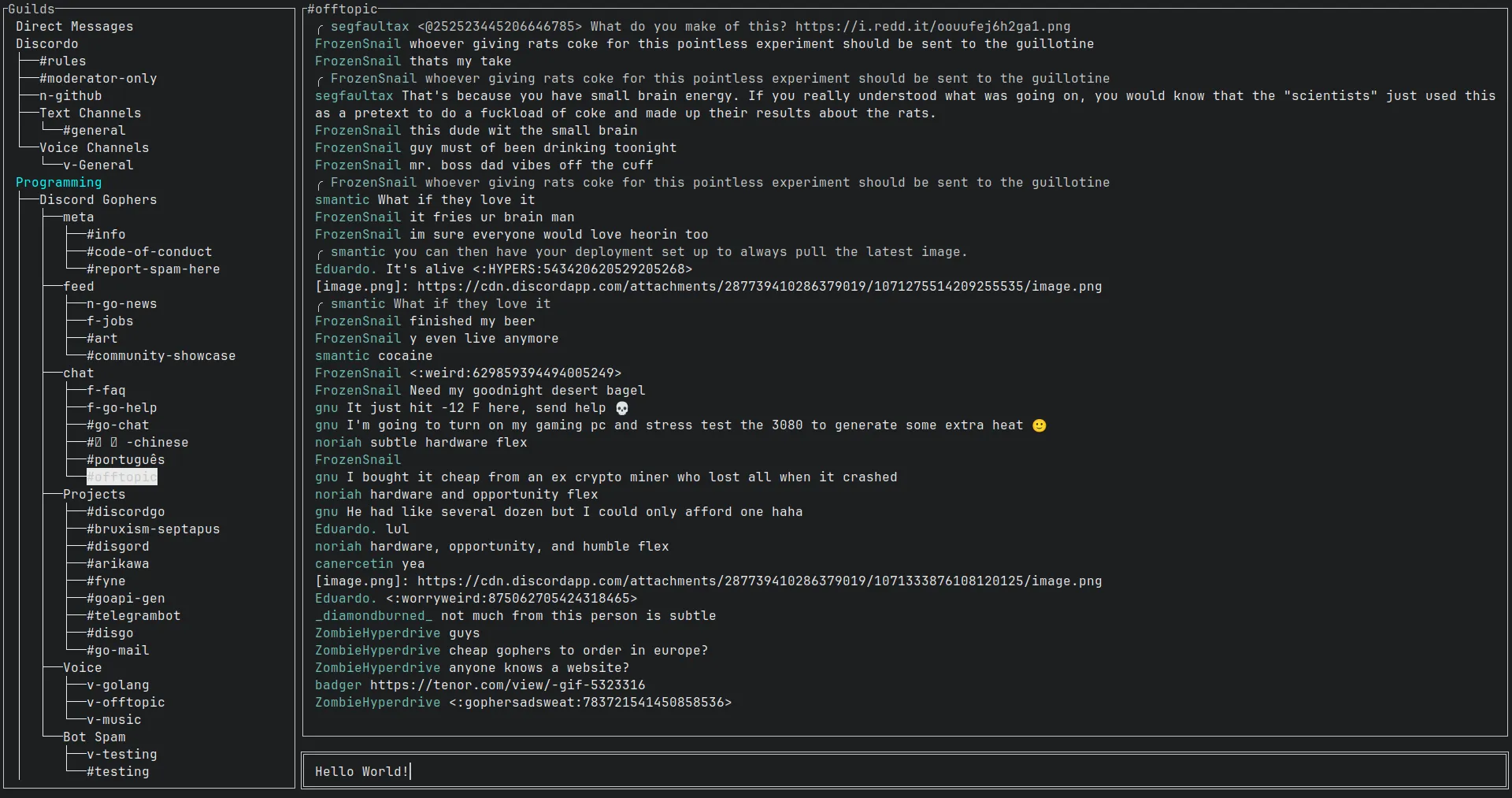The height and width of the screenshot is (798, 1512).
Task: Click the smiley emoji after "extra heat"
Action: click(1039, 425)
